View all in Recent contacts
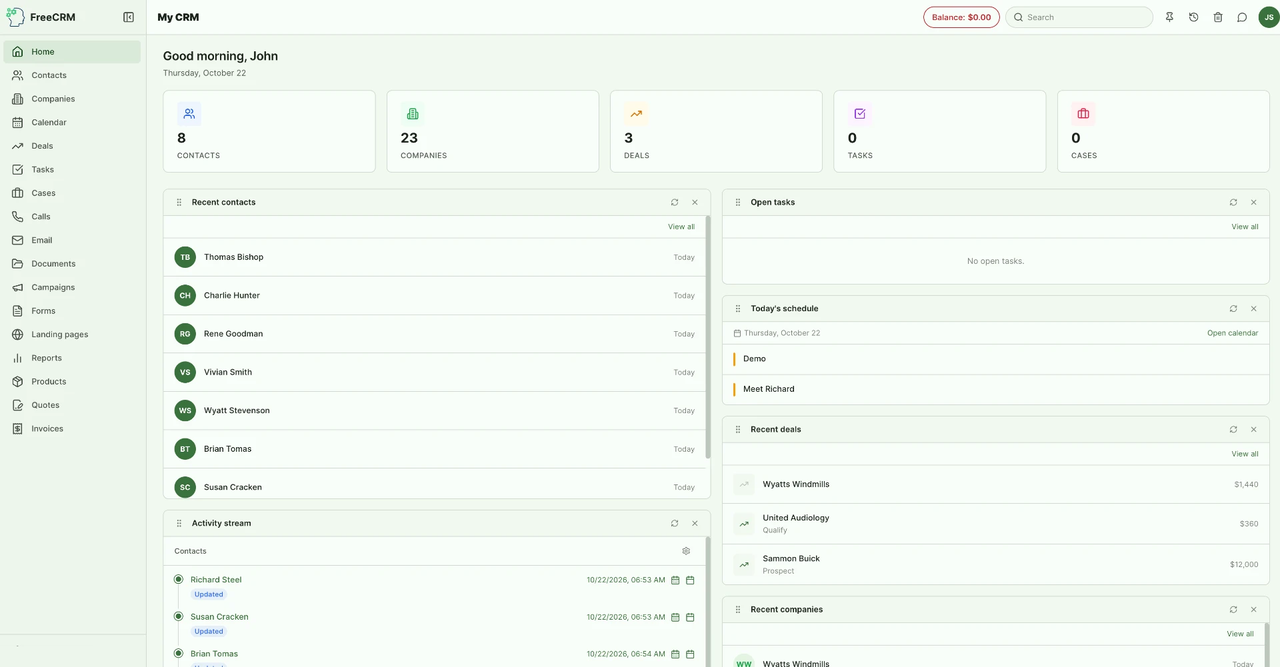1280x667 pixels. click(681, 227)
